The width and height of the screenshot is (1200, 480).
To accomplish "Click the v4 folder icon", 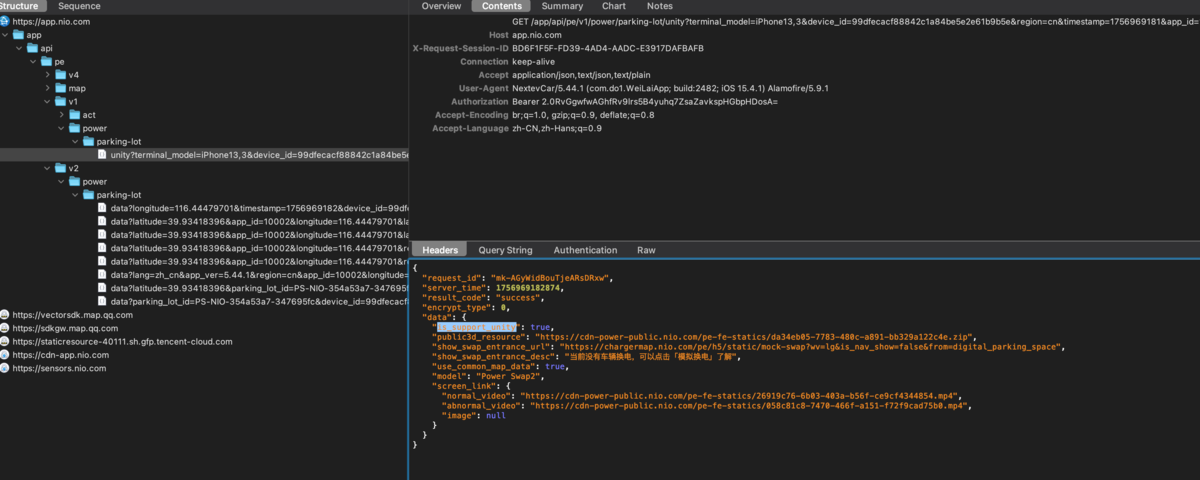I will pos(61,75).
